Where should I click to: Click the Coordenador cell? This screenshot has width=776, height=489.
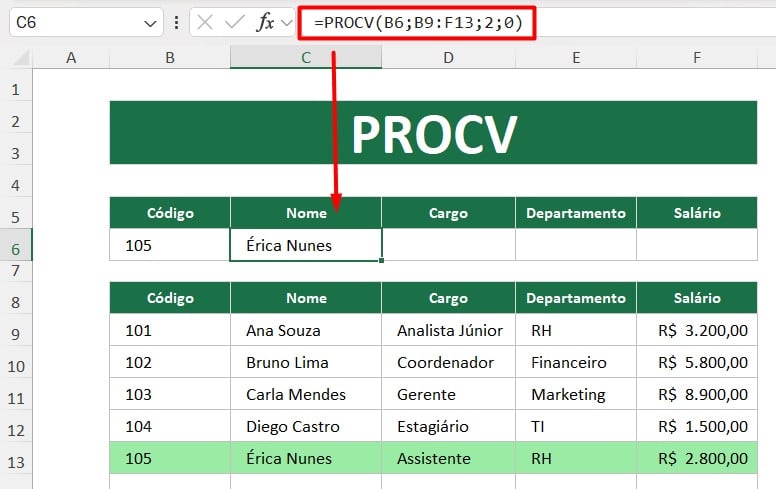[448, 362]
